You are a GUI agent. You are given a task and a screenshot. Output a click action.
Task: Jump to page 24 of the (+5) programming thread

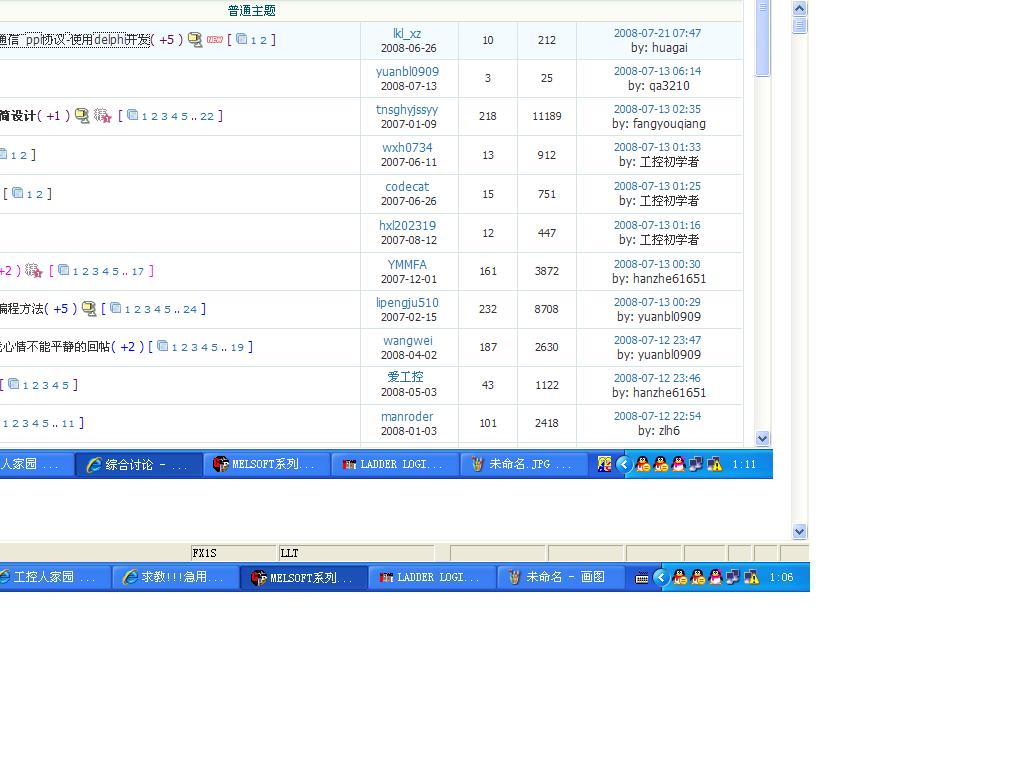(x=190, y=309)
